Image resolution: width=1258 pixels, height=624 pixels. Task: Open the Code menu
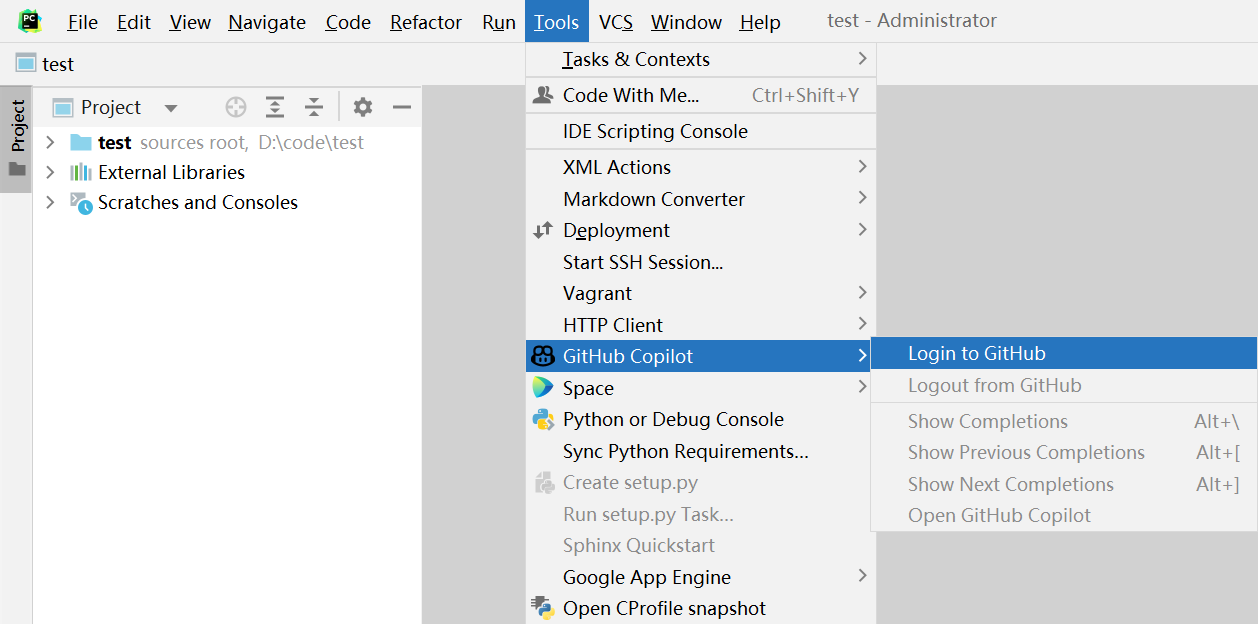click(348, 22)
